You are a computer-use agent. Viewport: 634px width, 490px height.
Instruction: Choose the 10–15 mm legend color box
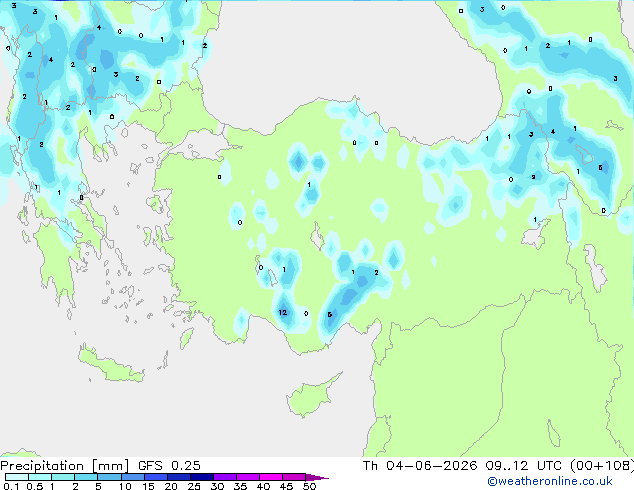(x=132, y=477)
